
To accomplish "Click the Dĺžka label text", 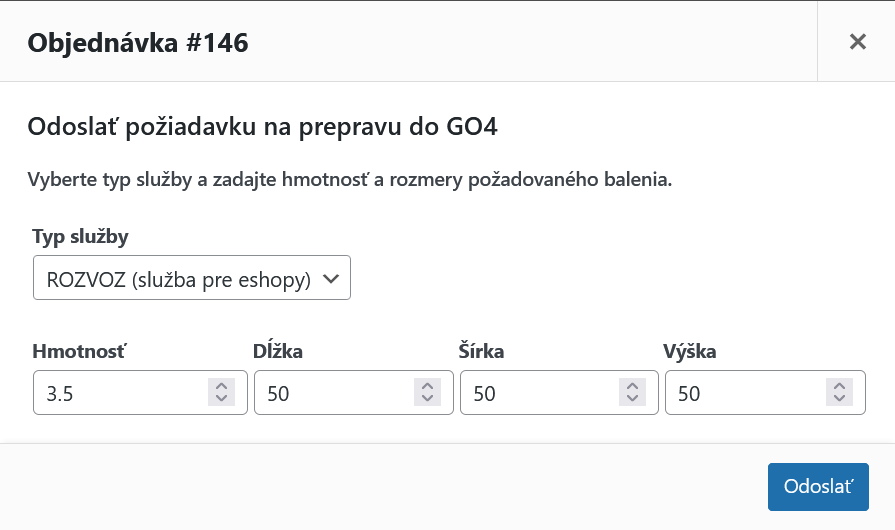I will [x=279, y=351].
